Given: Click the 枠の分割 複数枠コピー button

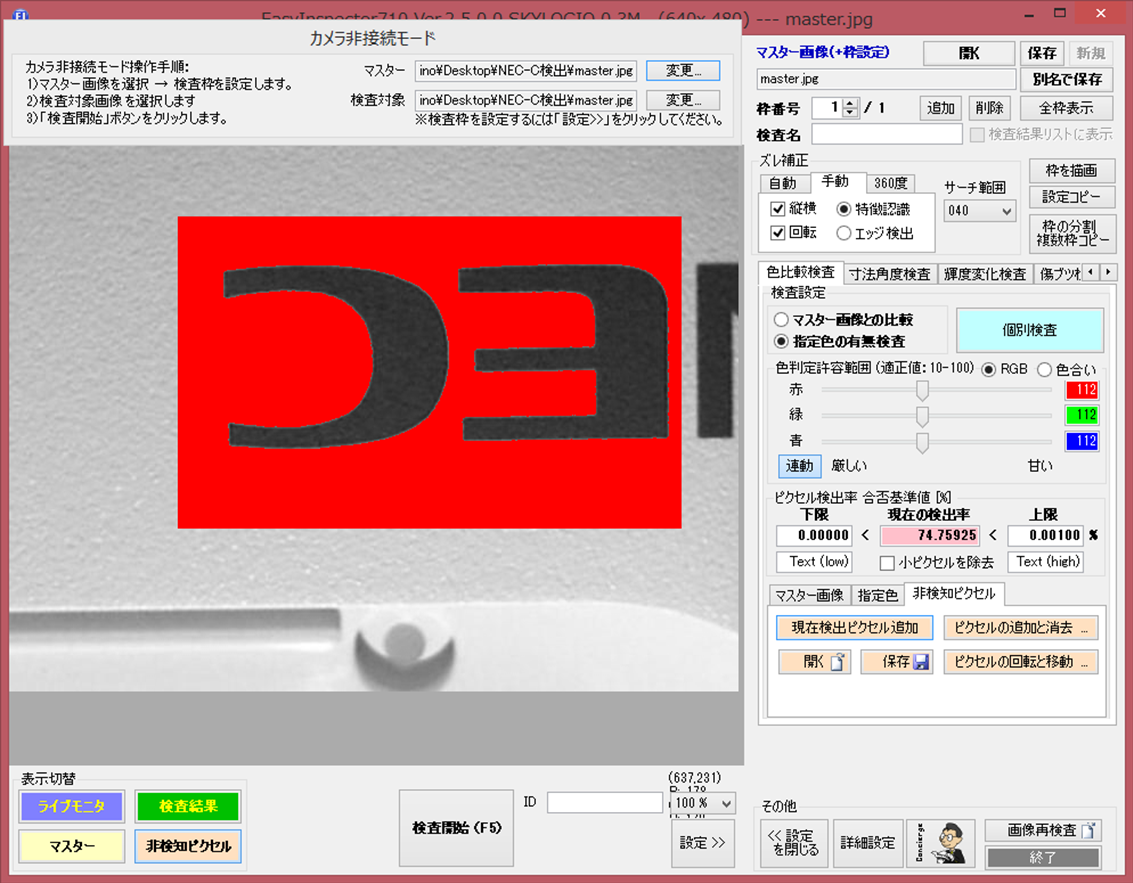Looking at the screenshot, I should pyautogui.click(x=1072, y=233).
